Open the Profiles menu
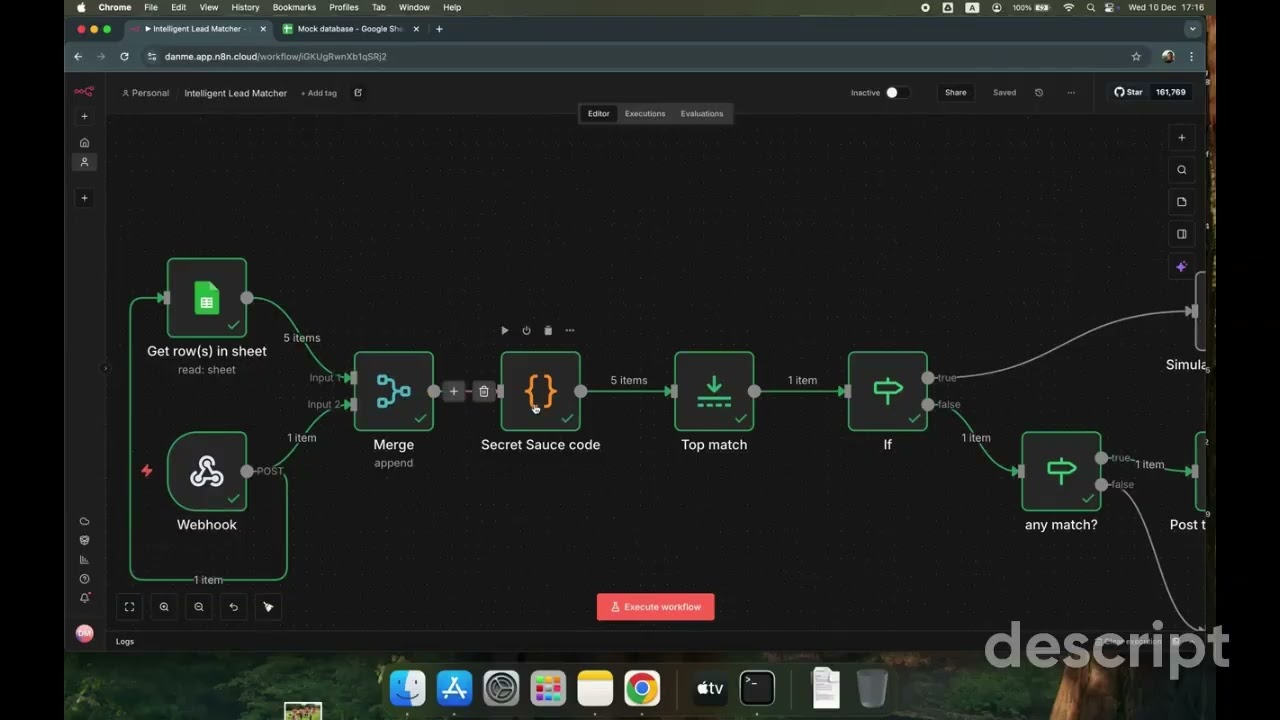Image resolution: width=1280 pixels, height=720 pixels. pyautogui.click(x=344, y=7)
